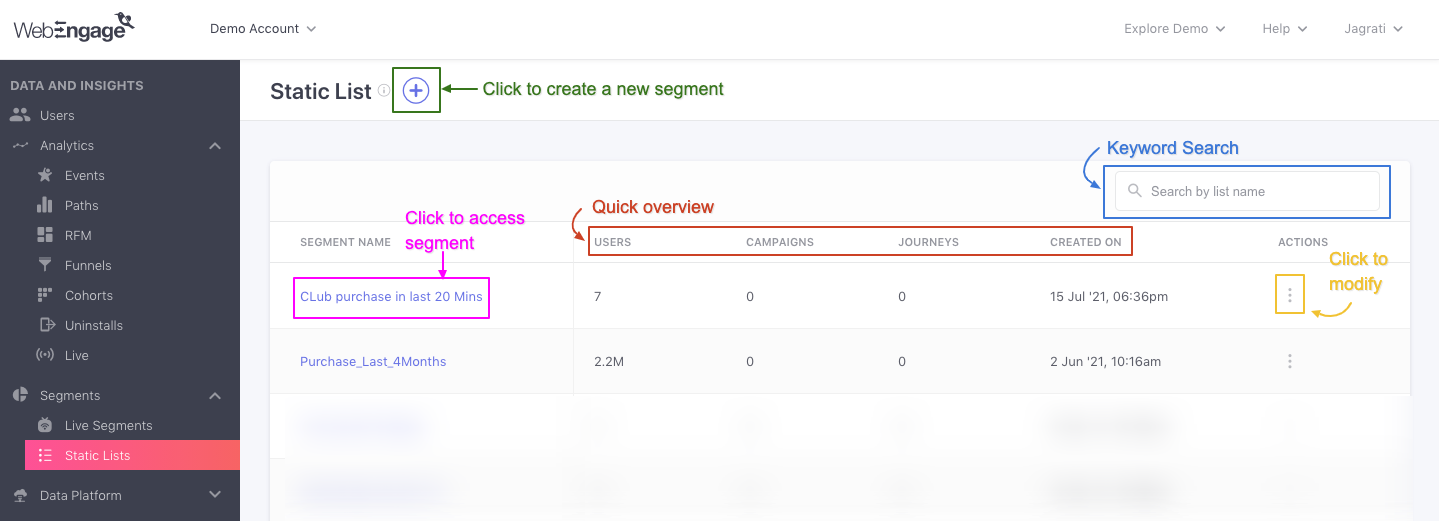
Task: Click the Live broadcast icon
Action: tap(45, 355)
